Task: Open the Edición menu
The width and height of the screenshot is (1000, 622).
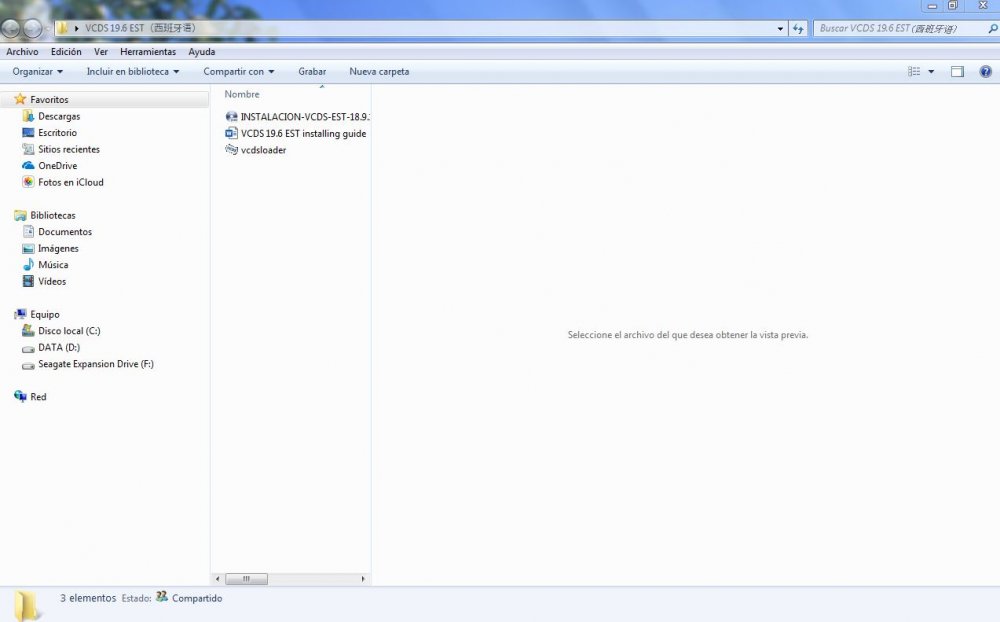Action: click(x=66, y=52)
